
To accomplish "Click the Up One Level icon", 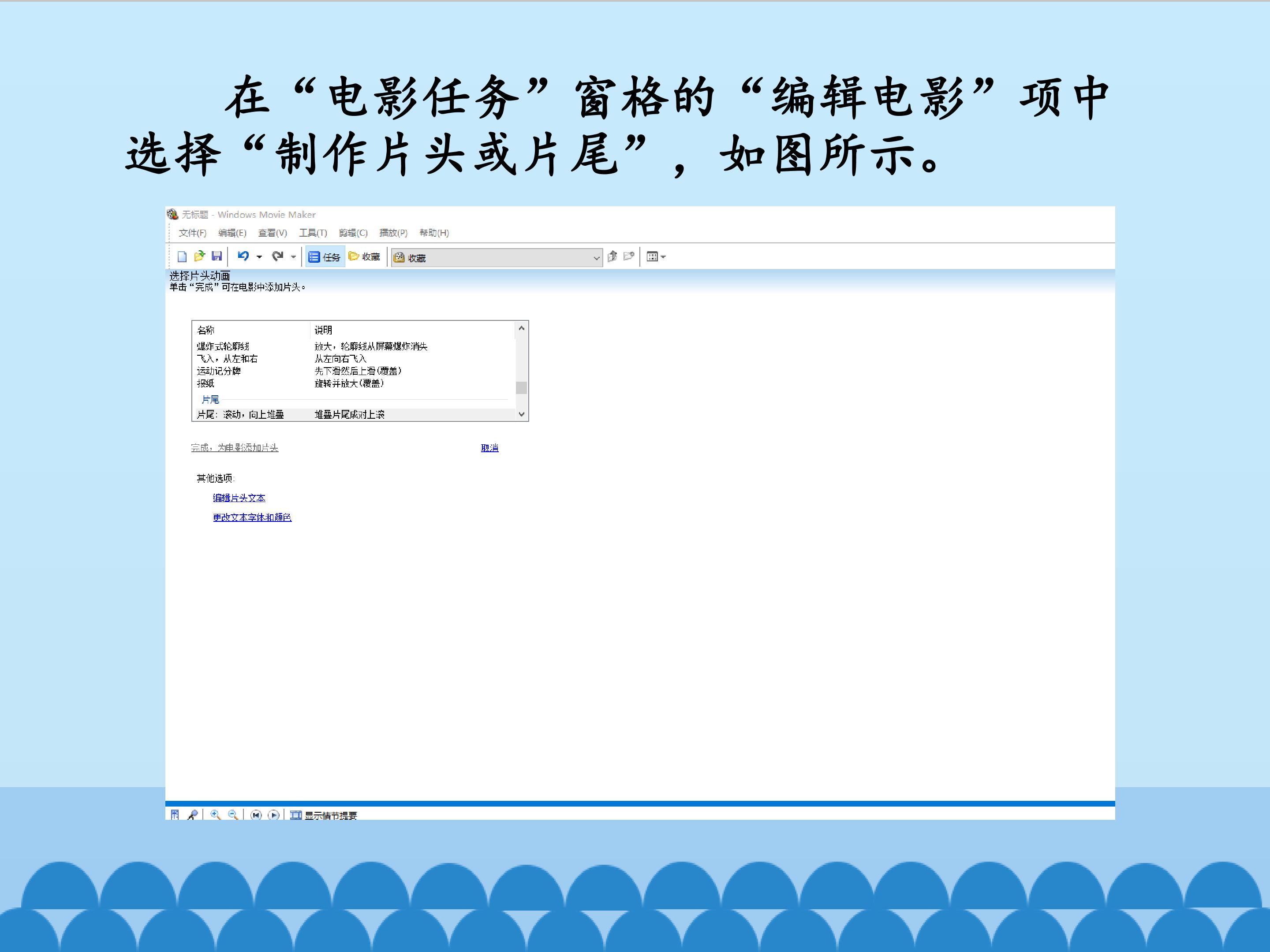I will 612,257.
